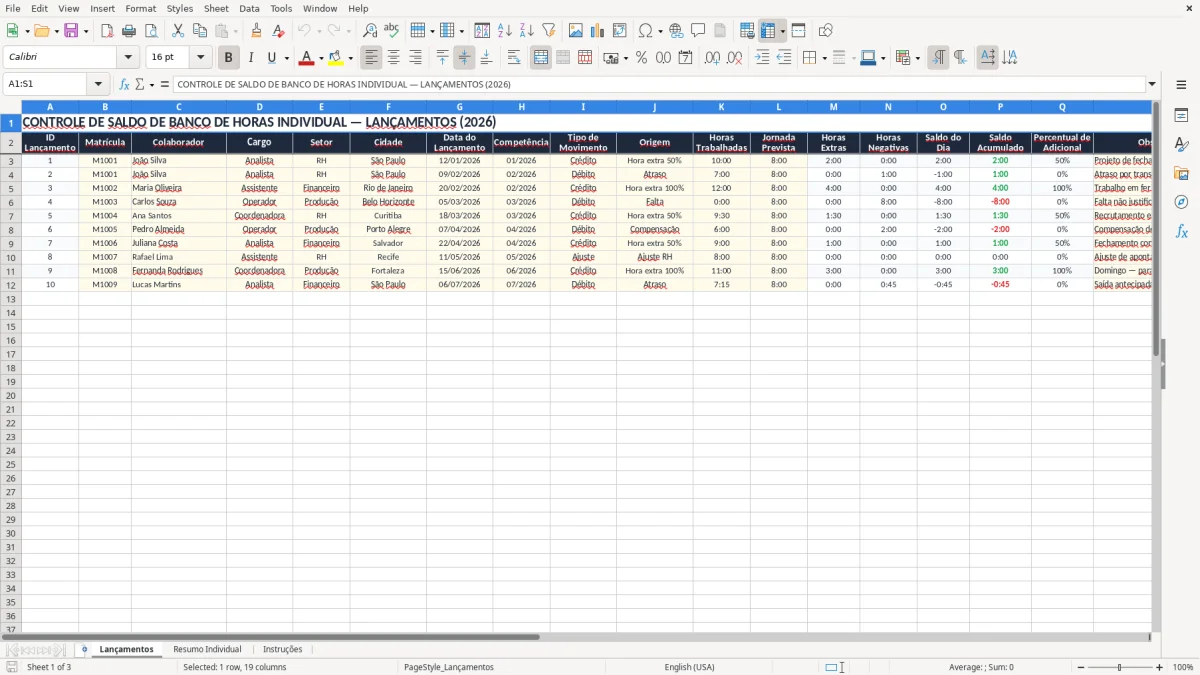
Task: Open the font name dropdown
Action: [x=128, y=58]
